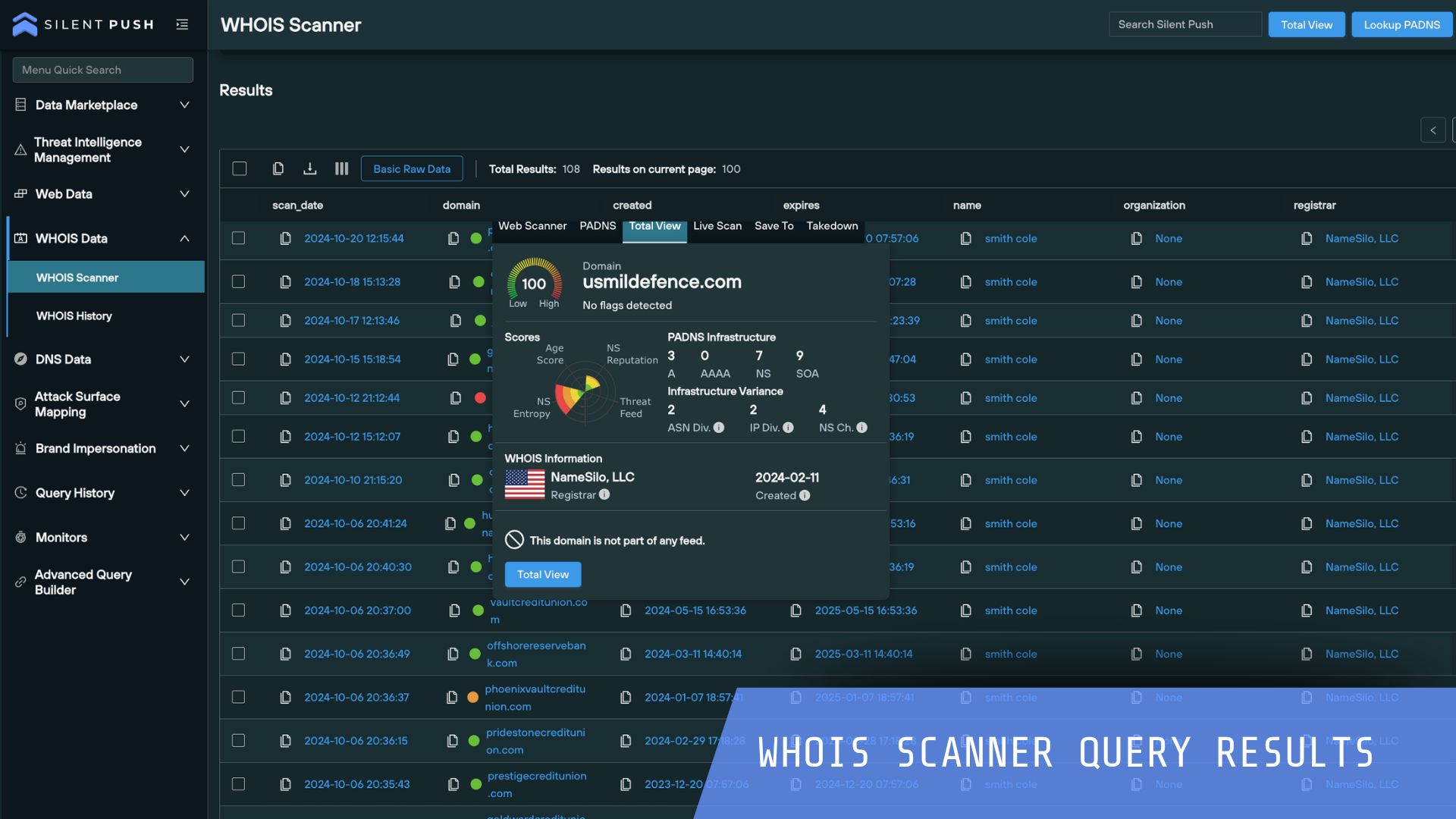Viewport: 1456px width, 819px height.
Task: Copy domain in the 2024-10-18 15:13:28 row
Action: pos(454,281)
